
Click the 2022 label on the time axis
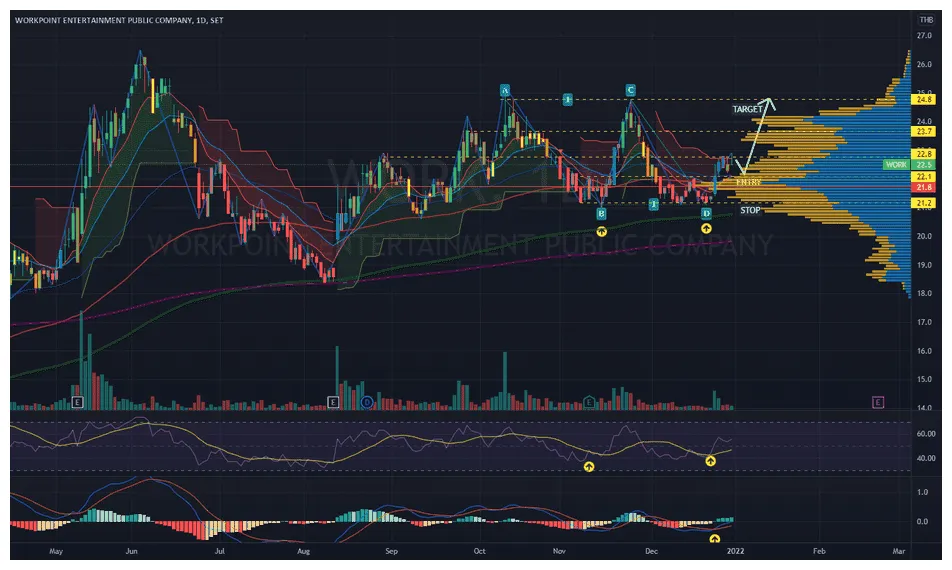735,551
